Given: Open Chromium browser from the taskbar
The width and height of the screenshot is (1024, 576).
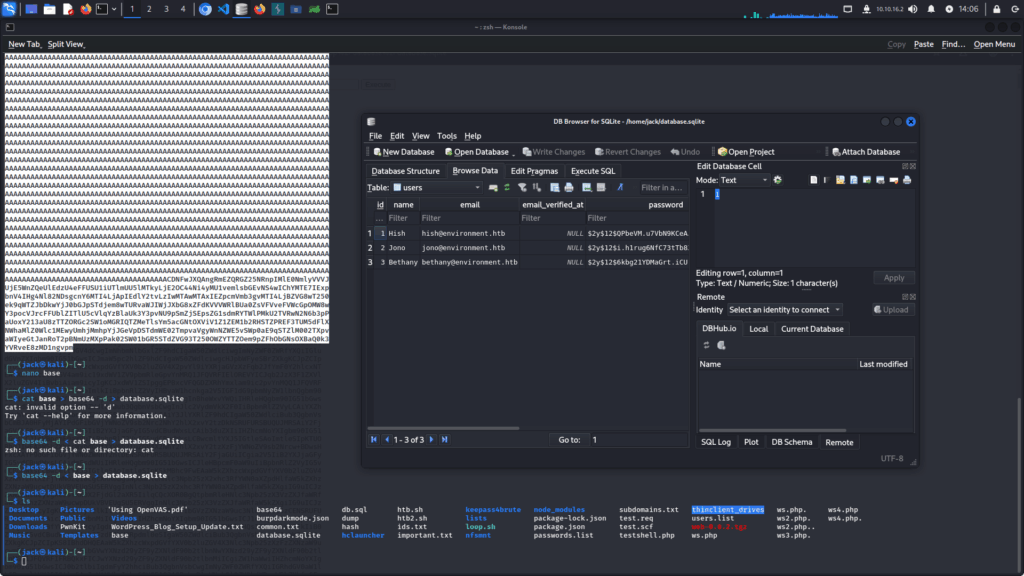Looking at the screenshot, I should pyautogui.click(x=205, y=9).
